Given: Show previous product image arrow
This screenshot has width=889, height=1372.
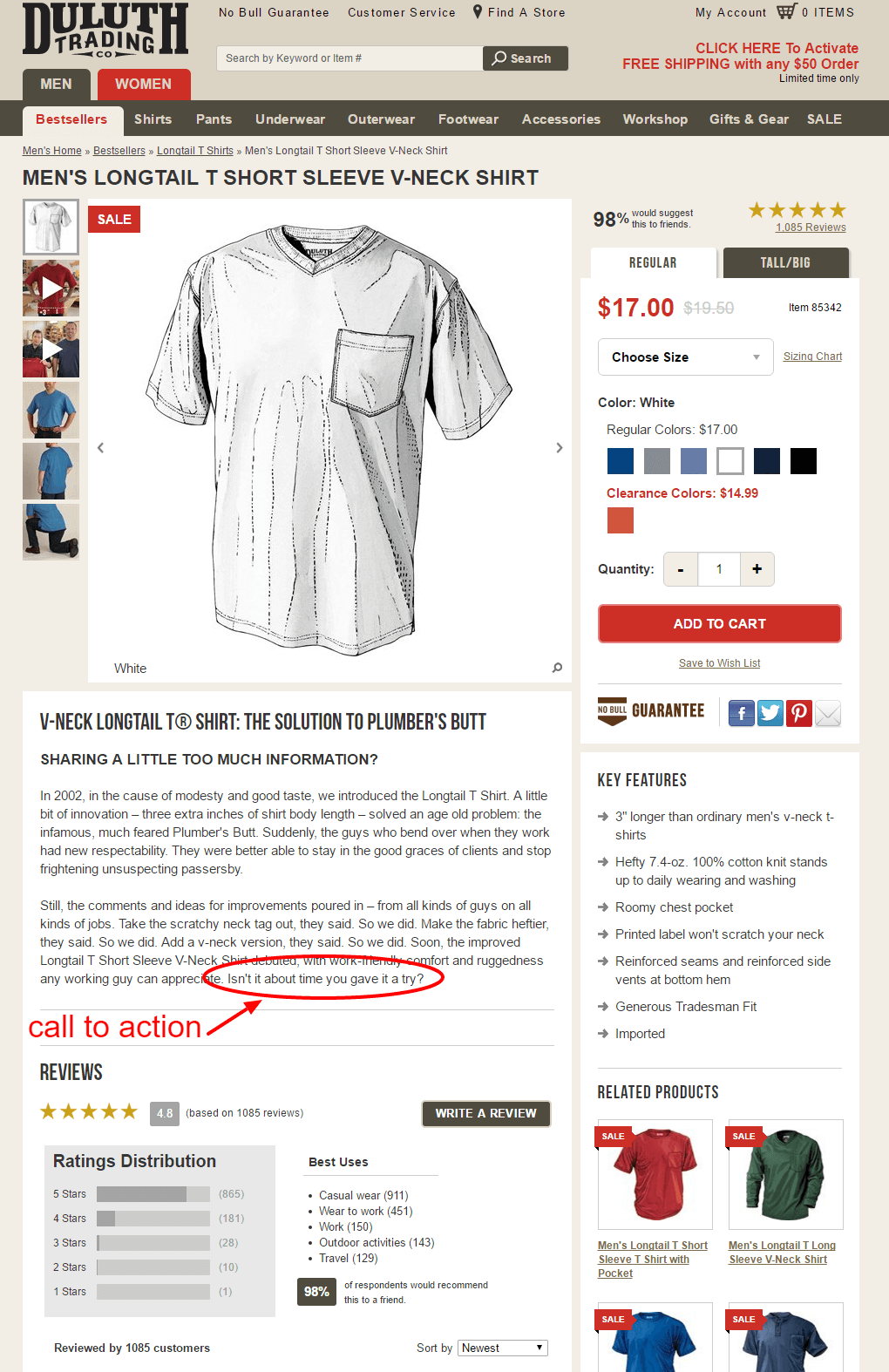Looking at the screenshot, I should [100, 447].
